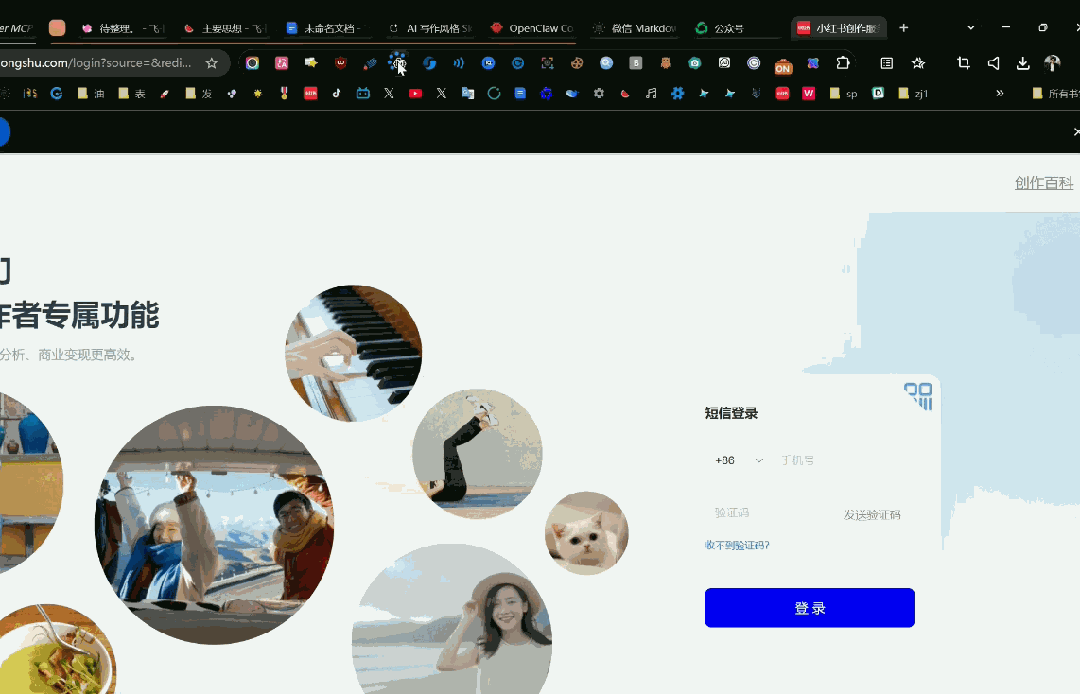The height and width of the screenshot is (694, 1080).
Task: Open the 收不到验证码? help link
Action: point(737,545)
